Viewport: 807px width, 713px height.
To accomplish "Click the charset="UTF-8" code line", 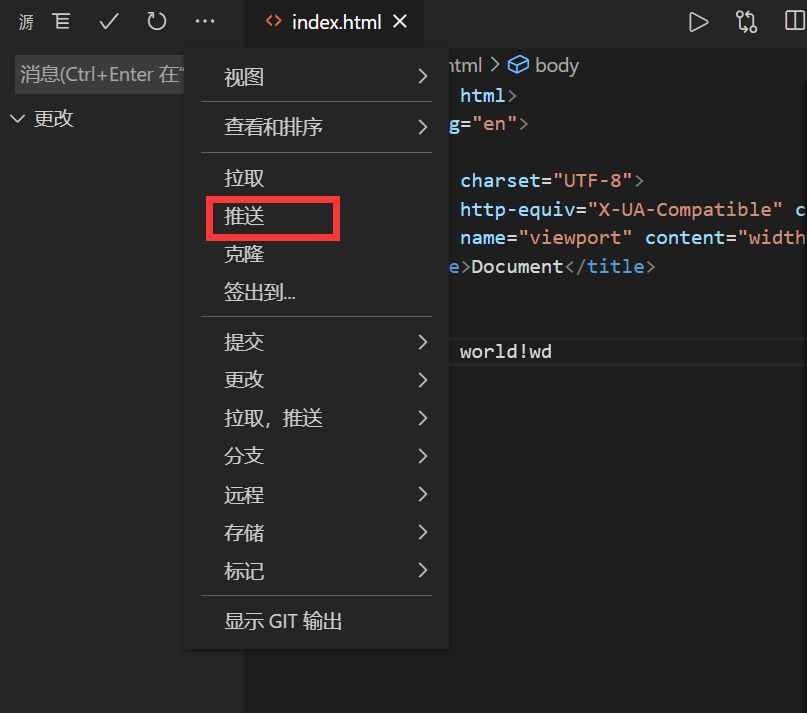I will tap(552, 181).
